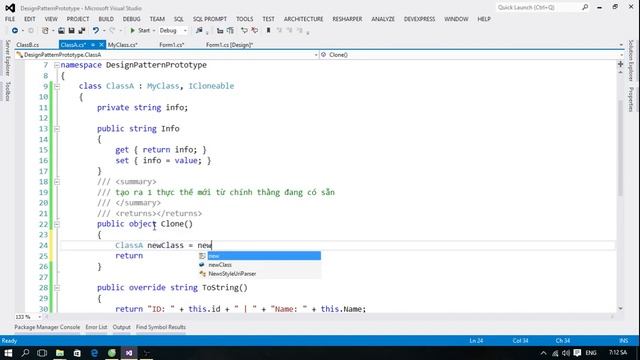
Task: Click the taskbar search magnifier icon
Action: point(25,353)
